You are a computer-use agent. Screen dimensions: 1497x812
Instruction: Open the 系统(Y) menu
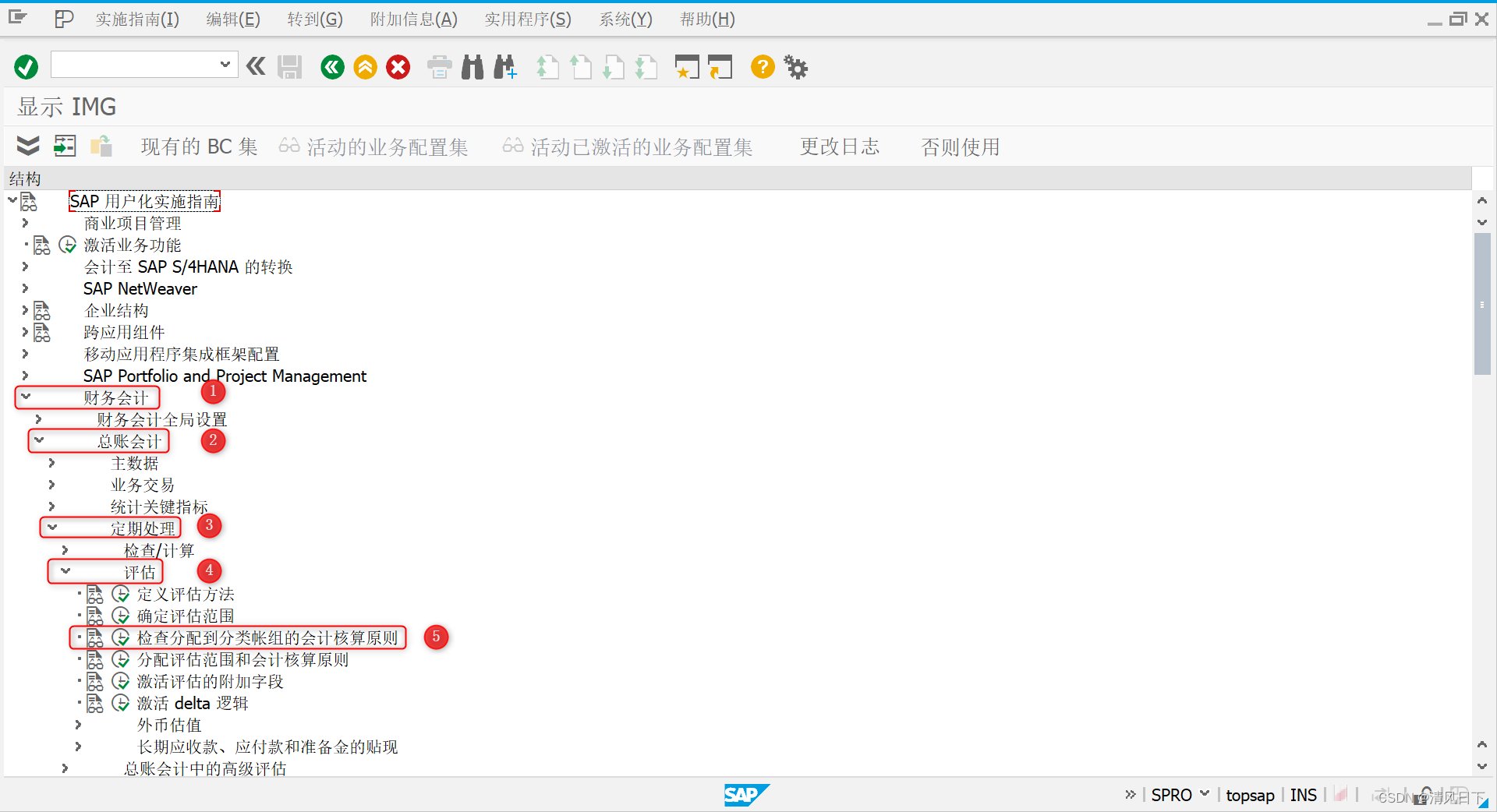625,19
